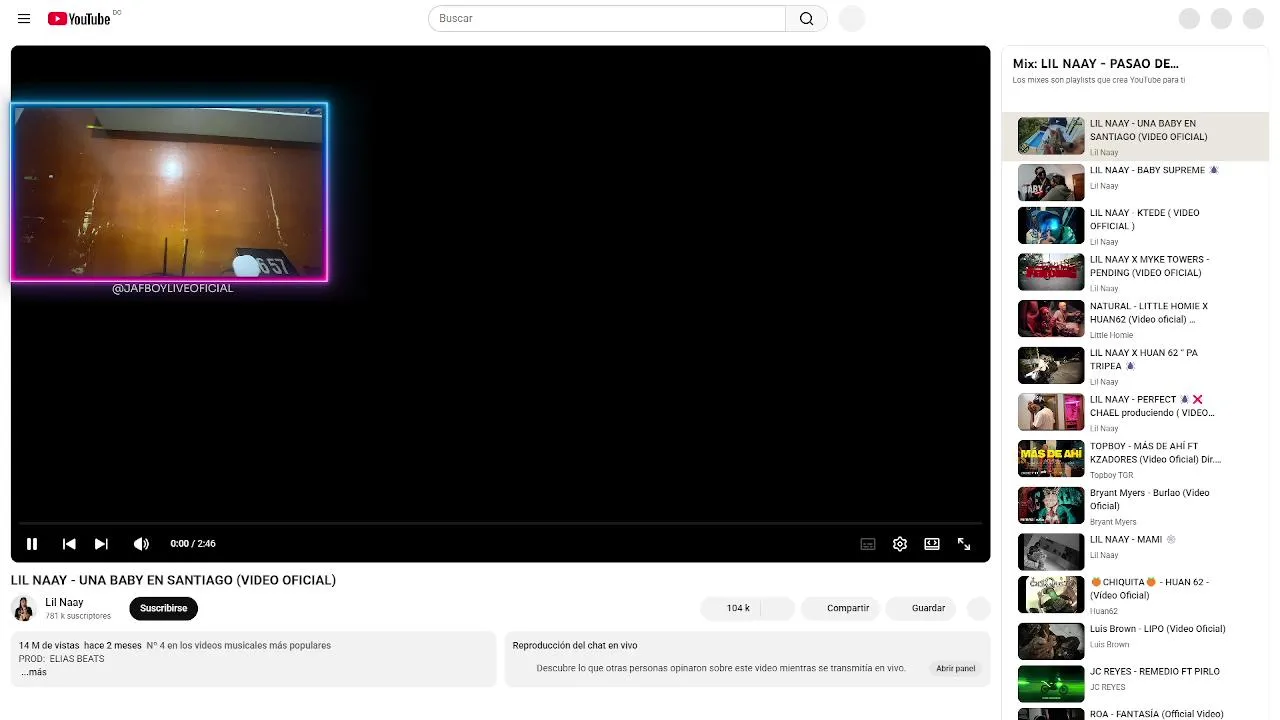This screenshot has width=1280, height=720.
Task: Open JC REYES REMEDIO green thumbnail
Action: 1051,684
